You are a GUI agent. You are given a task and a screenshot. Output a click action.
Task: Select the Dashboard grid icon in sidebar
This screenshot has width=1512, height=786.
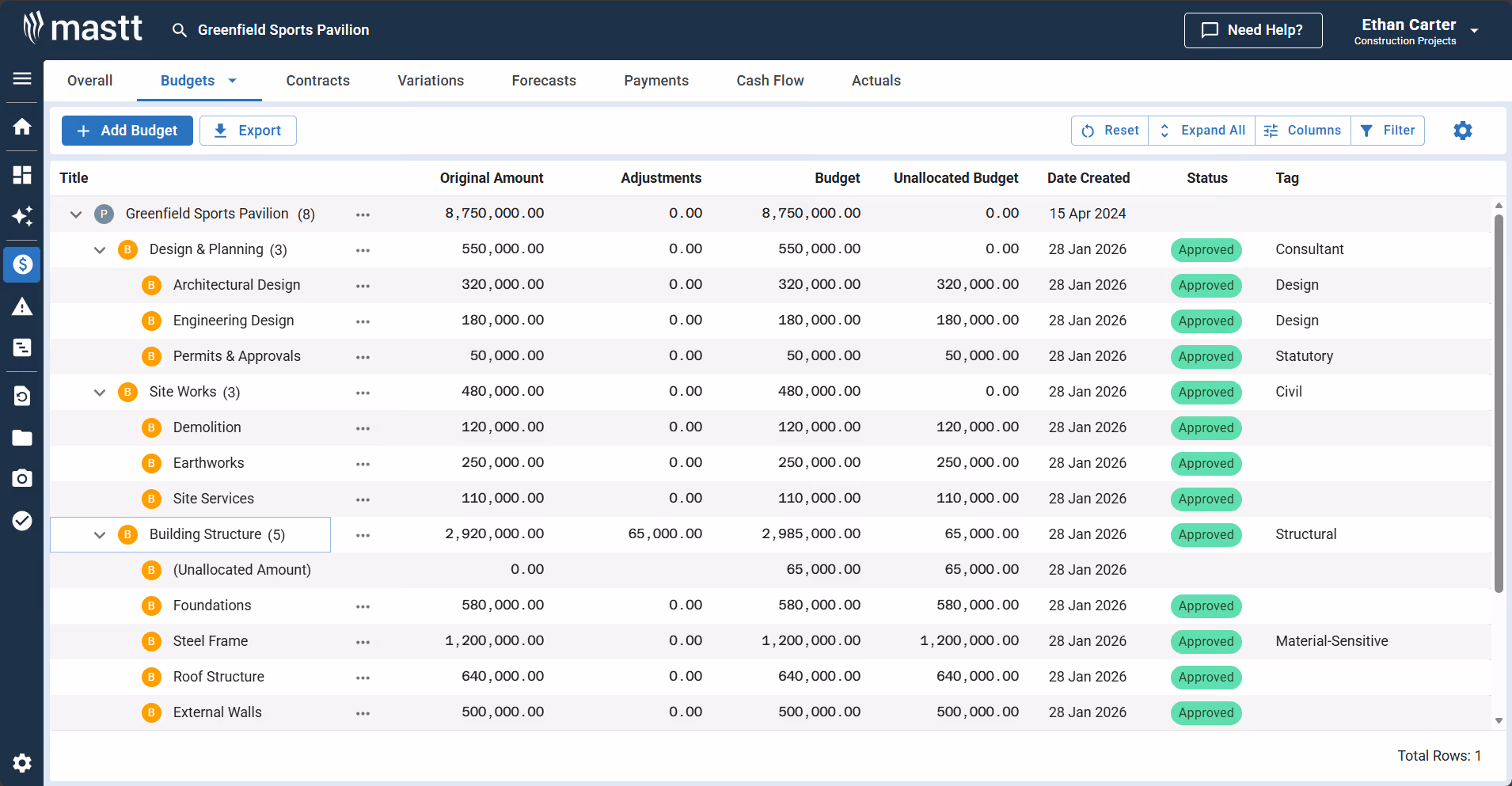pyautogui.click(x=21, y=175)
